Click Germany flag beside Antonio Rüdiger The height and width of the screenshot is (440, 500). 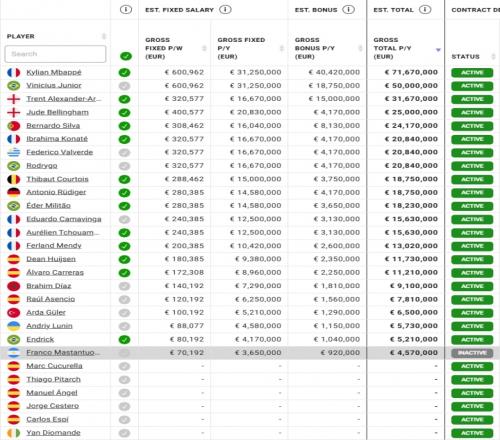point(14,192)
